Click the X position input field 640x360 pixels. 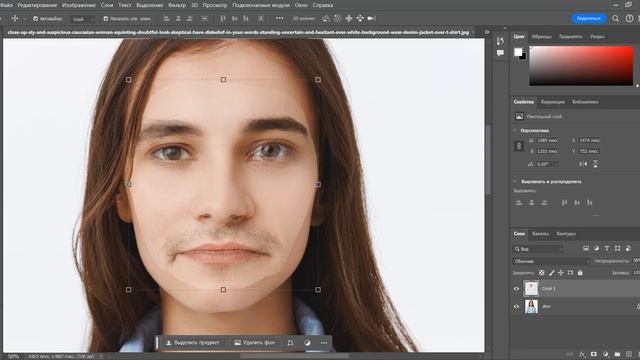pos(590,140)
